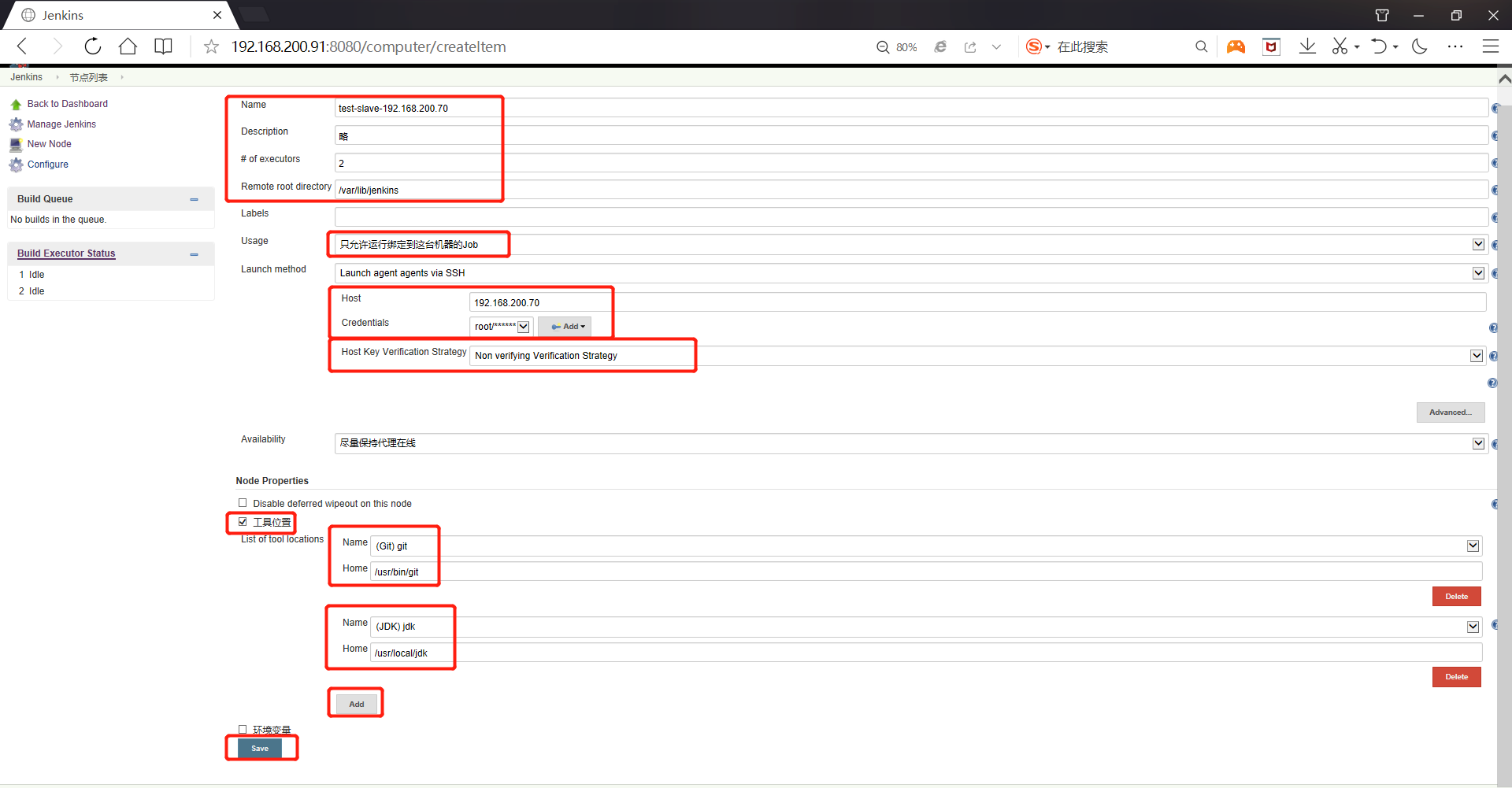Reload the page with the refresh icon

(92, 46)
